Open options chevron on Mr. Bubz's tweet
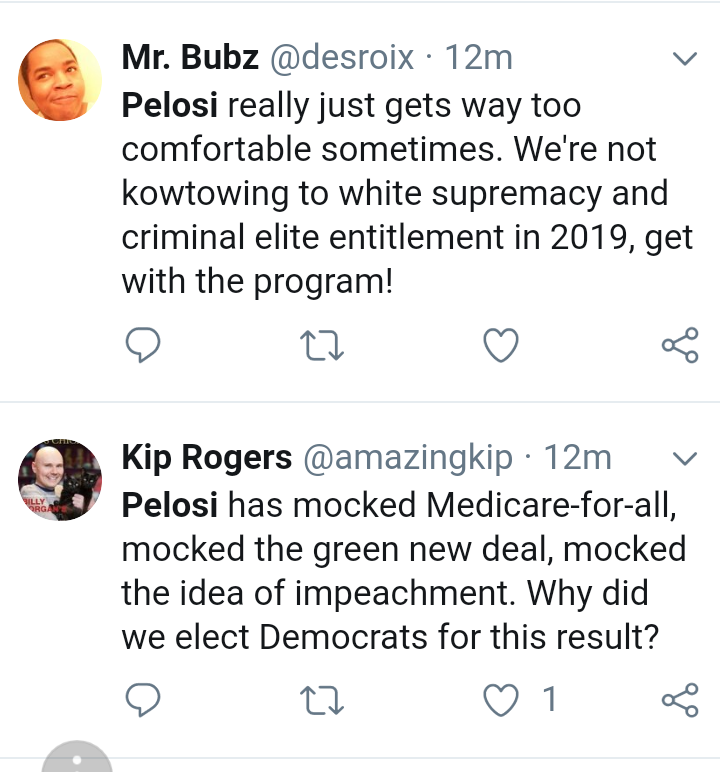 pos(684,60)
